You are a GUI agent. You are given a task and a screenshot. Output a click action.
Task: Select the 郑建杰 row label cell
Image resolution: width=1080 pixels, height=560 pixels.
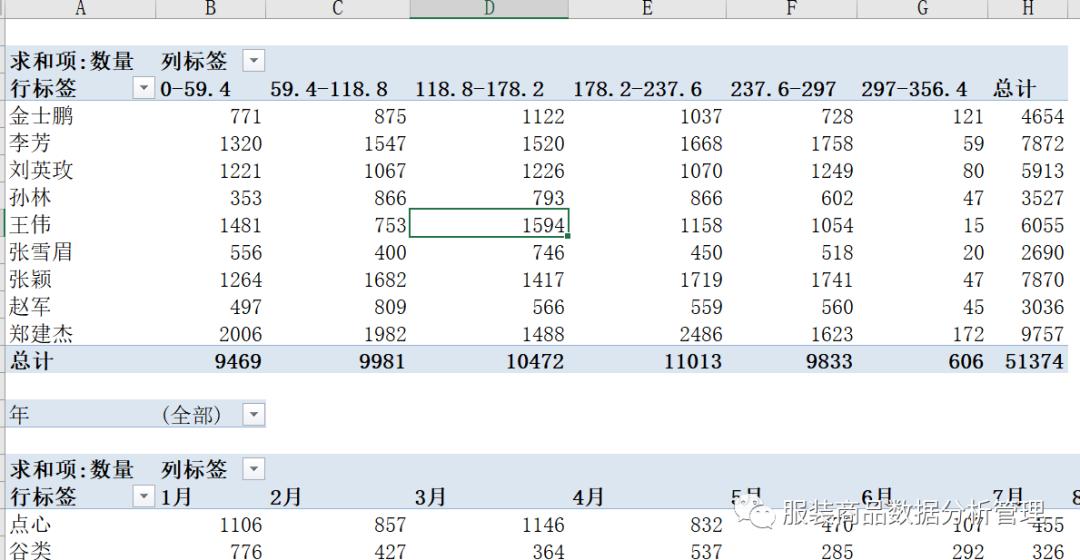[41, 334]
